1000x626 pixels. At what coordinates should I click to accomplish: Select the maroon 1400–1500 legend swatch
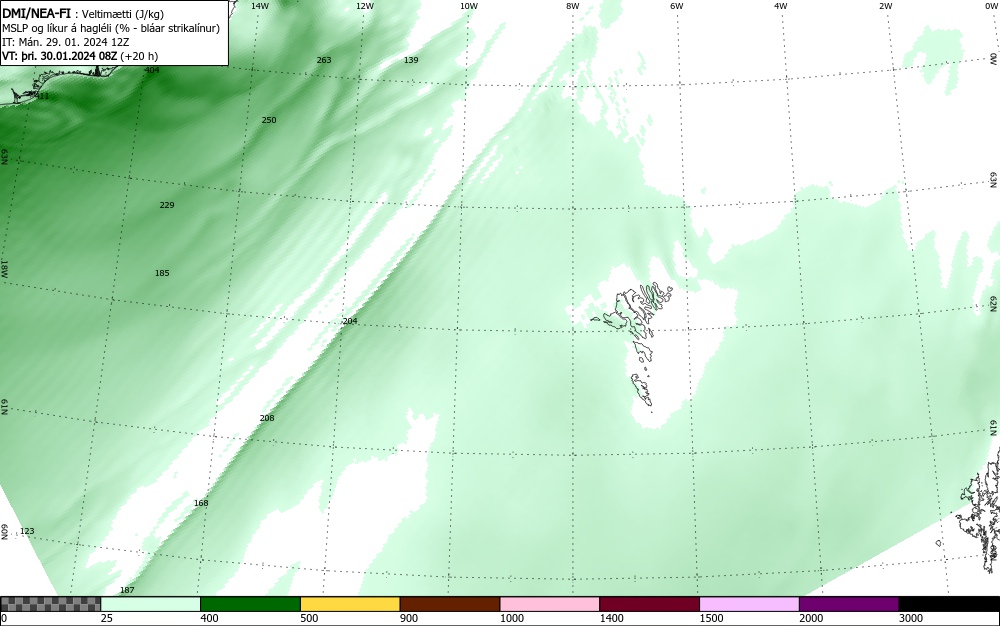tap(649, 604)
